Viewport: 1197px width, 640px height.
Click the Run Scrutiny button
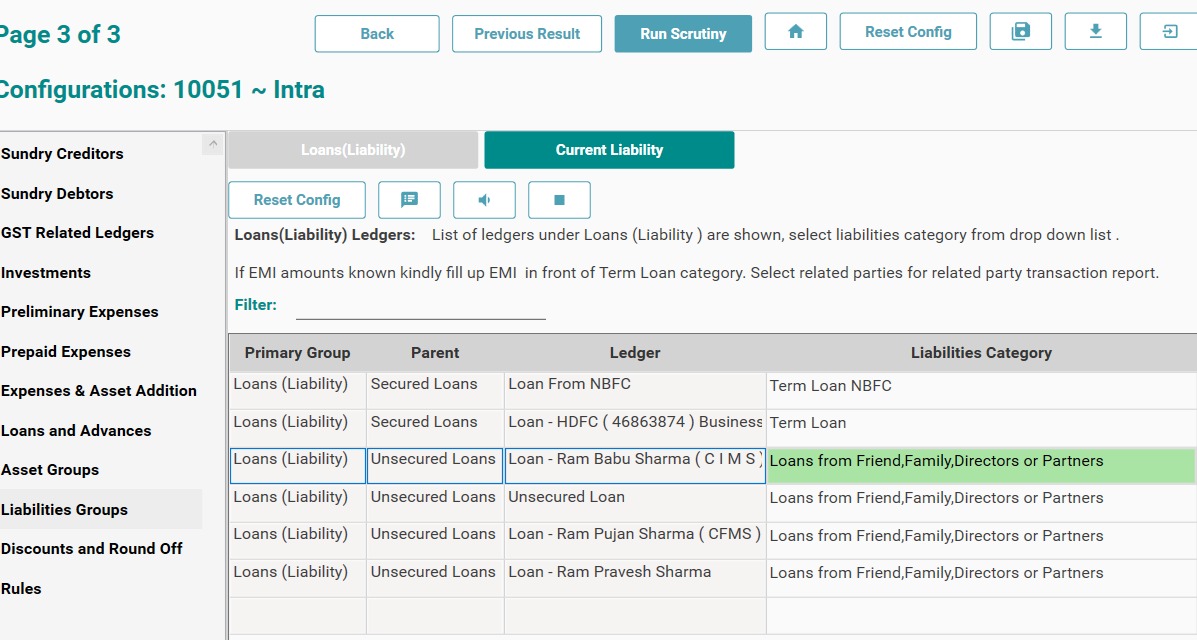[683, 34]
